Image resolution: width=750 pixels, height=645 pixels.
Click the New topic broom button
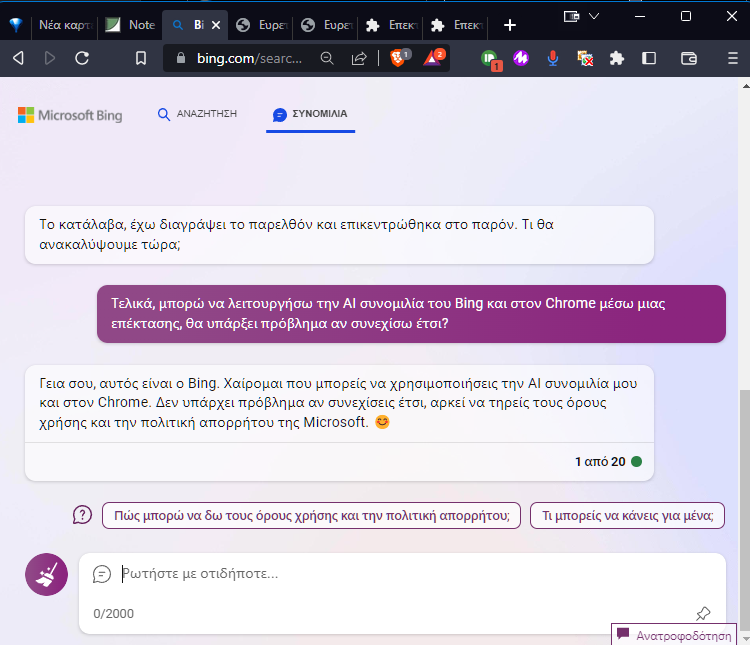(x=46, y=574)
